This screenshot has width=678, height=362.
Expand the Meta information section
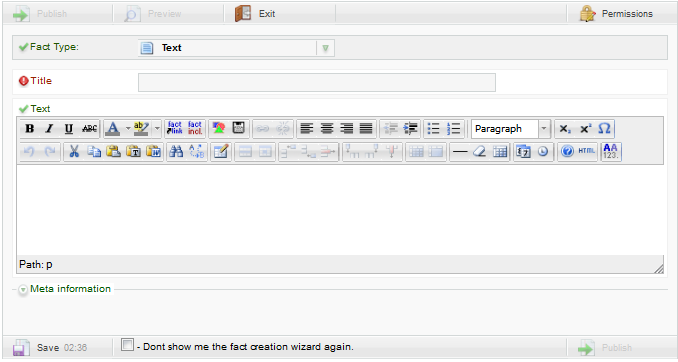tap(23, 289)
